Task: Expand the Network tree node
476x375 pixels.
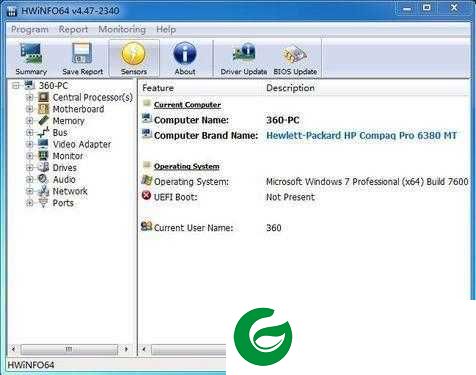Action: [x=29, y=191]
